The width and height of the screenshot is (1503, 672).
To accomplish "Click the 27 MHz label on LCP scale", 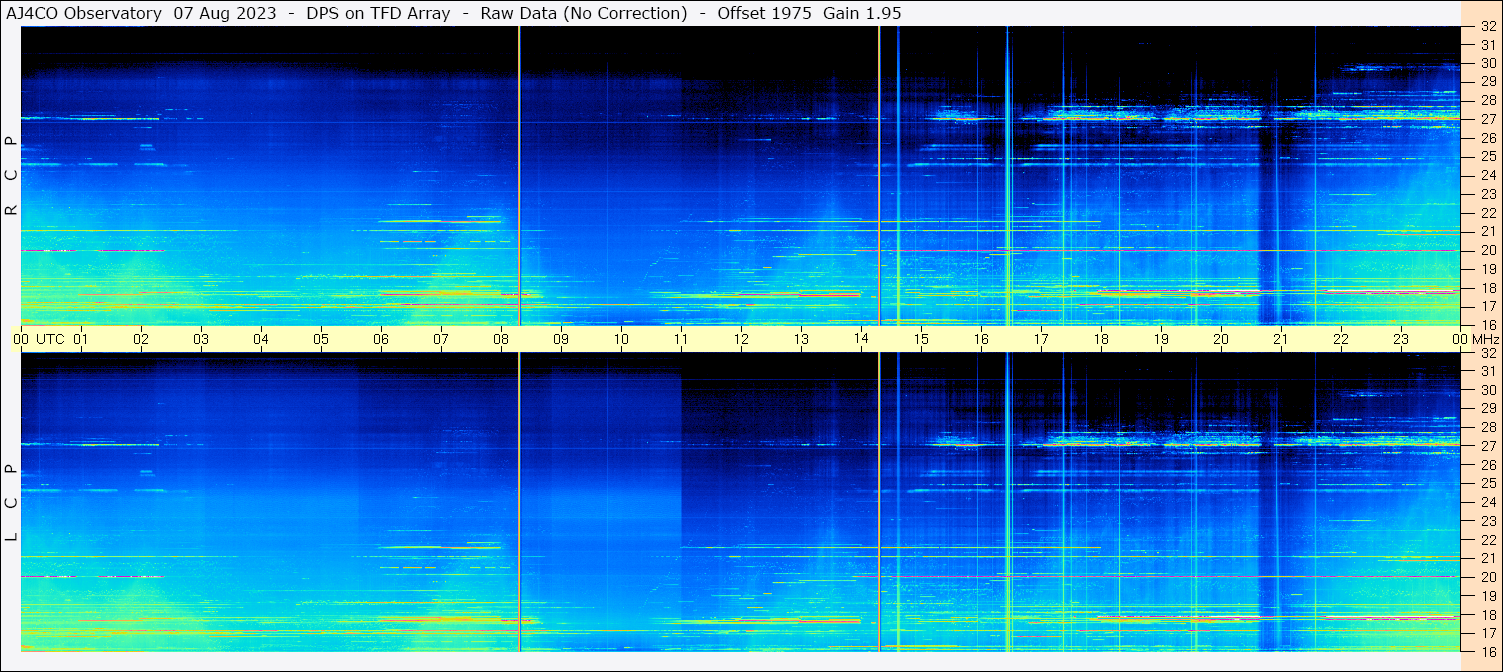I will point(1488,446).
